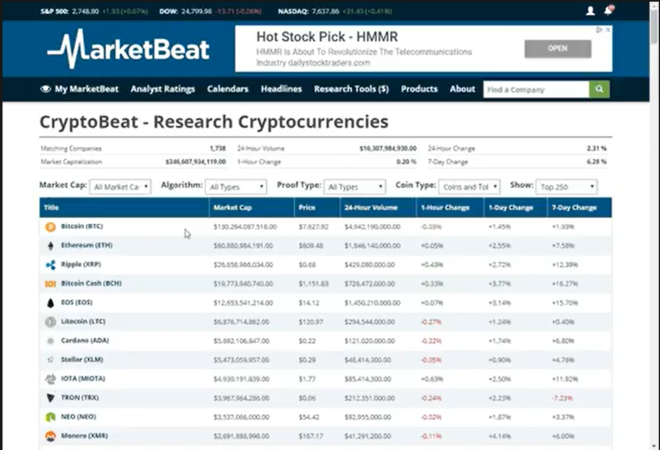Open the notifications bell icon

click(x=608, y=11)
